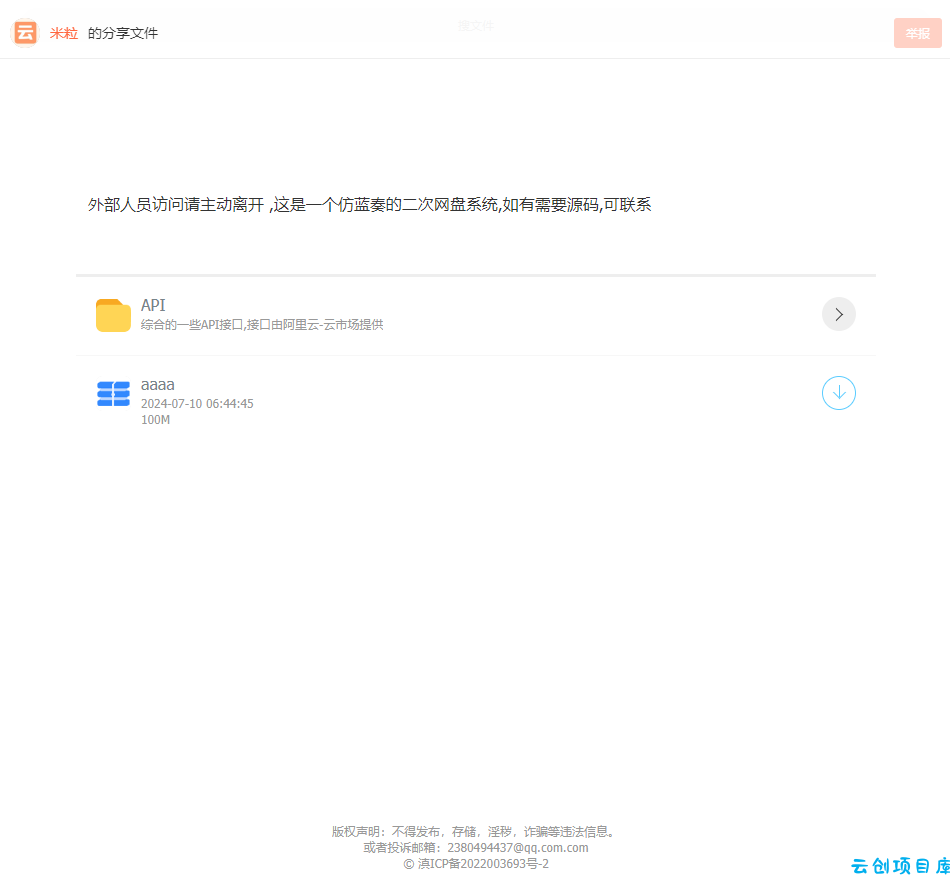The width and height of the screenshot is (950, 891).
Task: Open the API folder name
Action: click(153, 305)
